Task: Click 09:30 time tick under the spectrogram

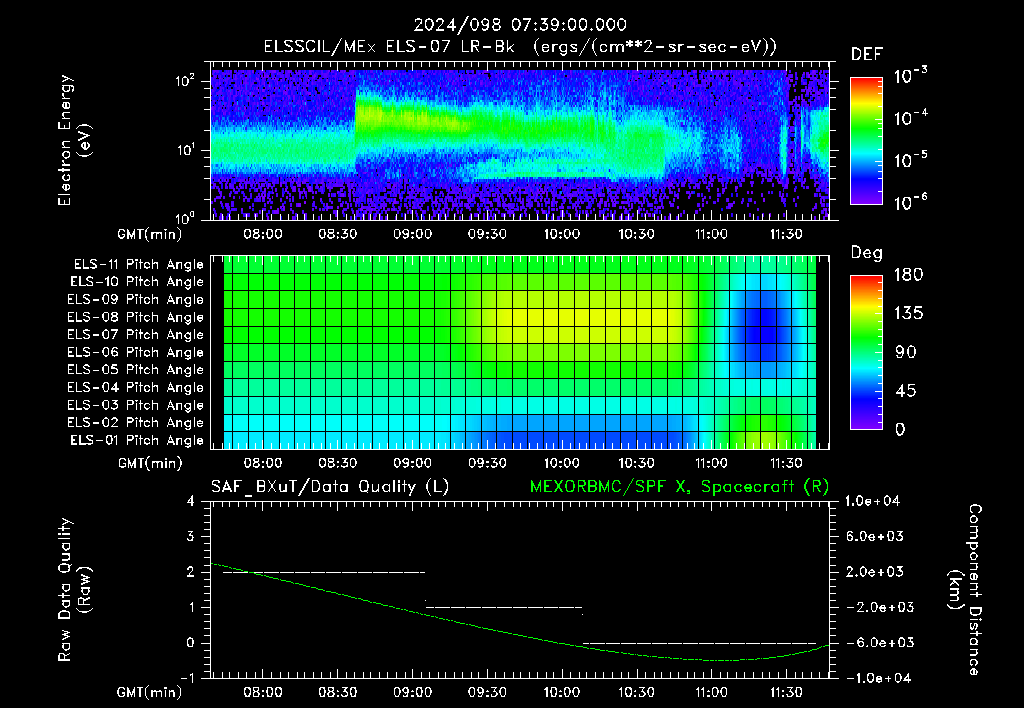Action: pyautogui.click(x=487, y=234)
